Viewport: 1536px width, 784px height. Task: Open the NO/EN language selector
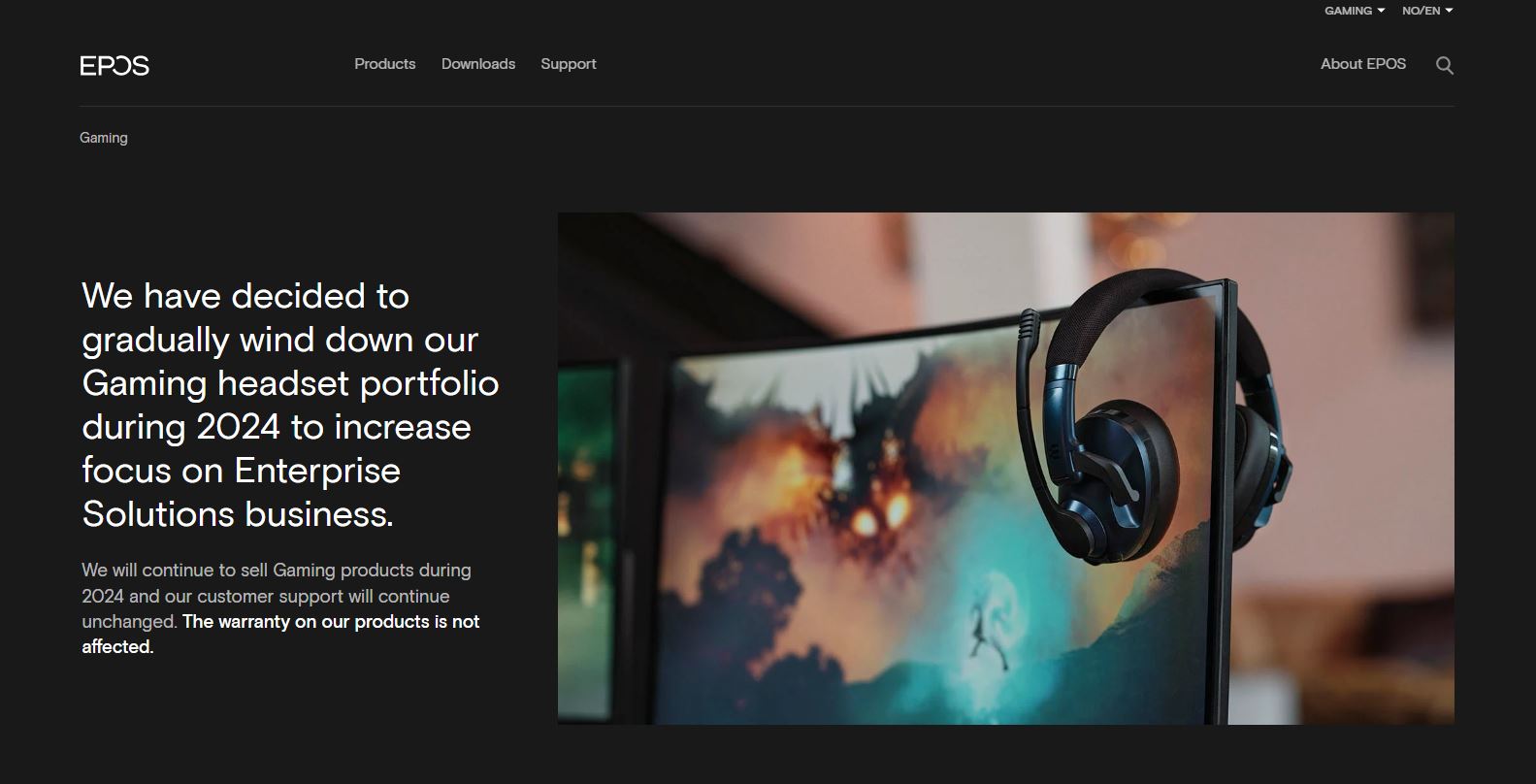[1427, 11]
